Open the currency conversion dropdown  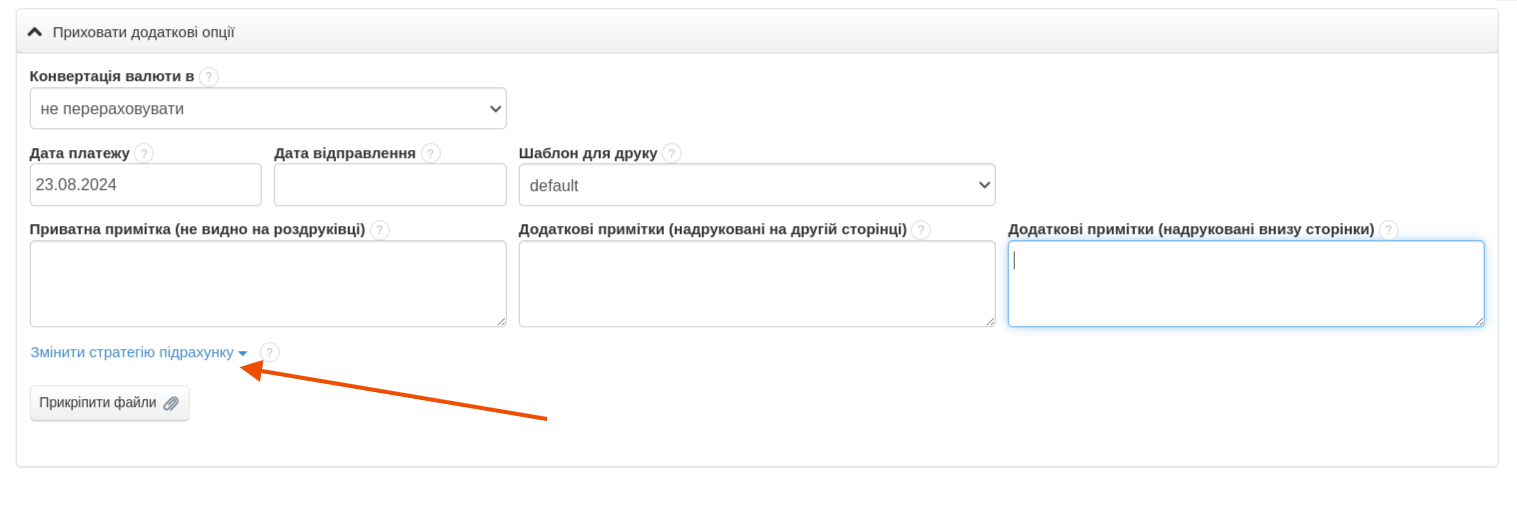(268, 108)
